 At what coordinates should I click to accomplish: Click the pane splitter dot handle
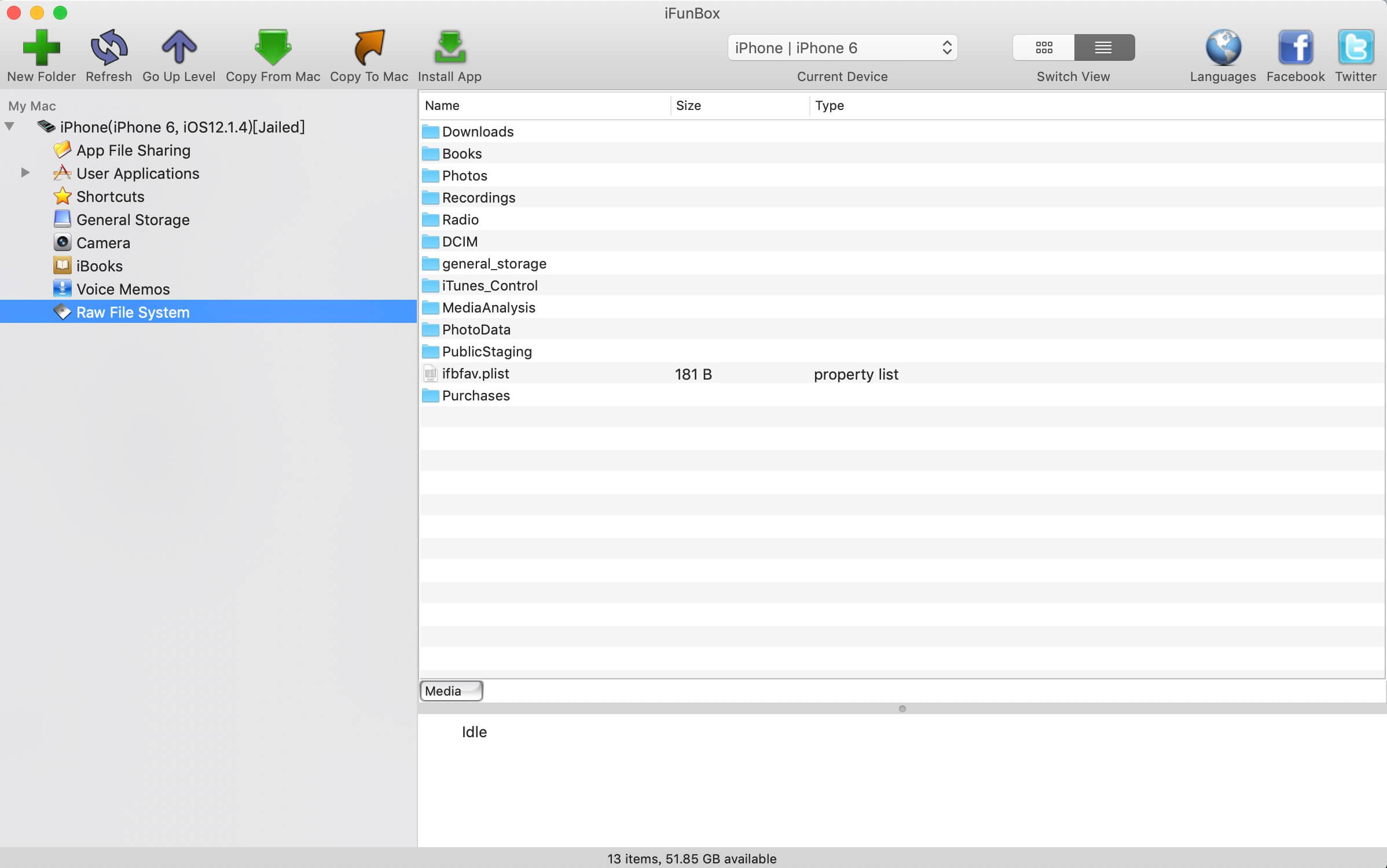tap(902, 708)
